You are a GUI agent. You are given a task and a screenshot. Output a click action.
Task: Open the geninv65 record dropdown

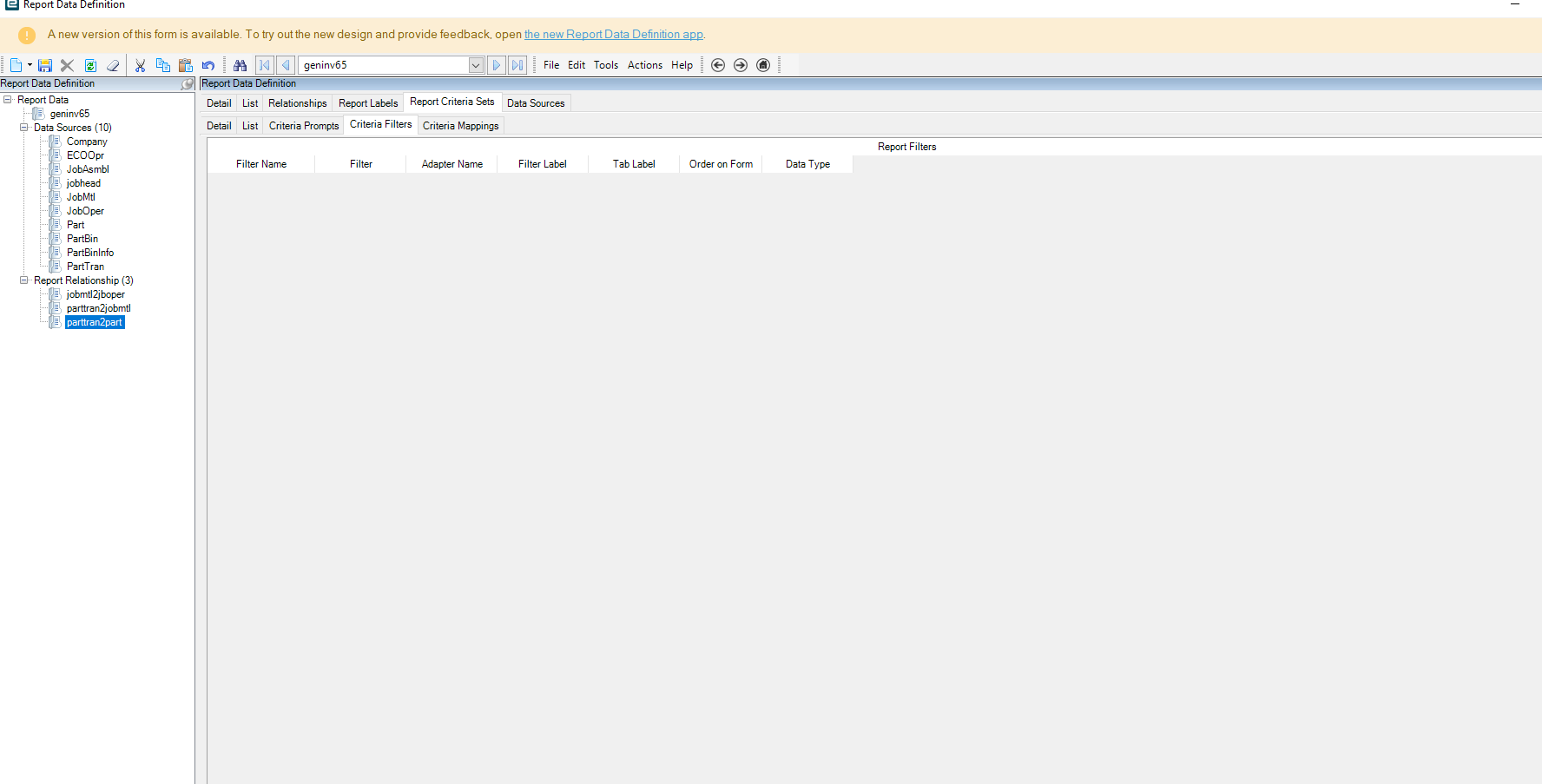(476, 65)
